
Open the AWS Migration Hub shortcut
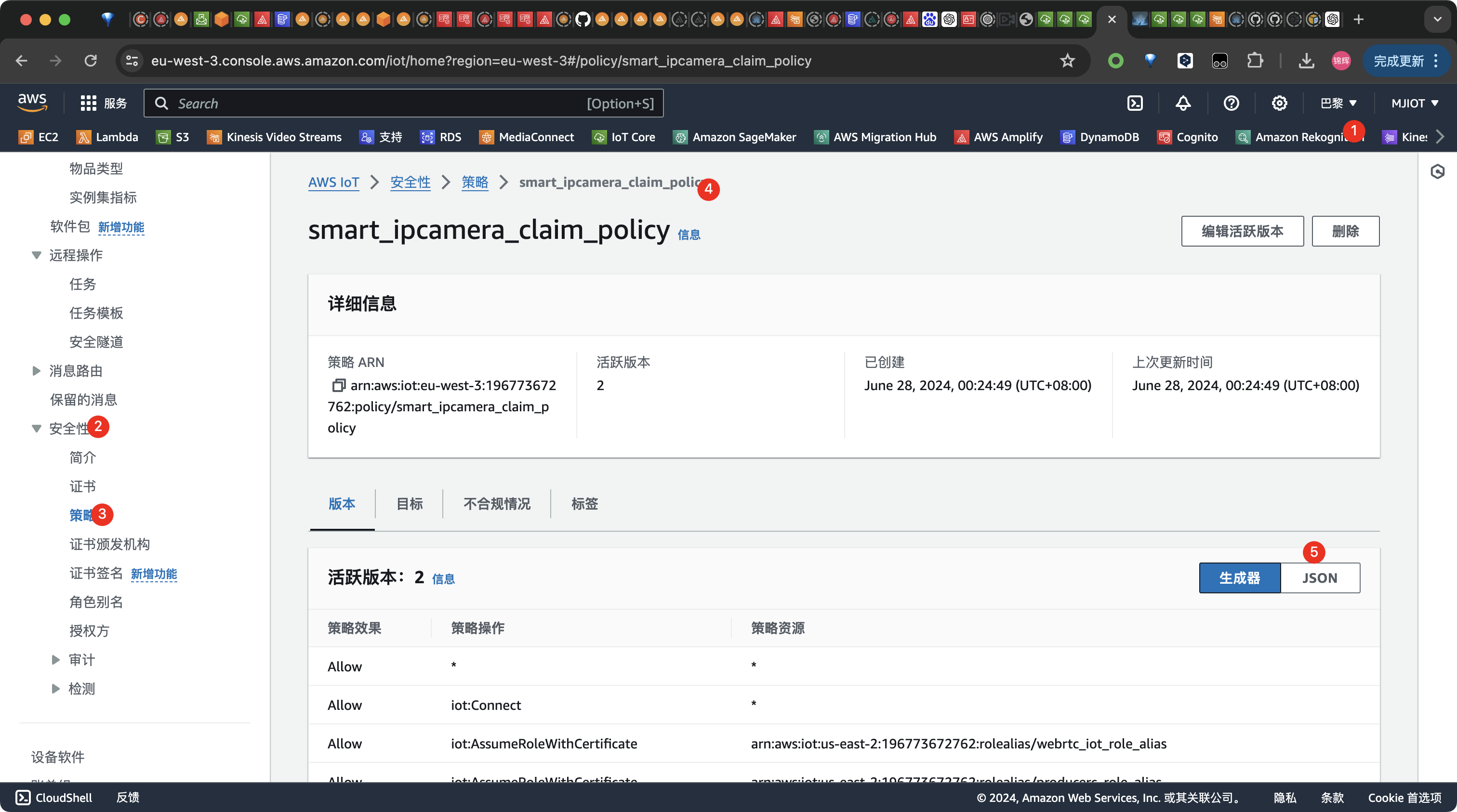[875, 137]
